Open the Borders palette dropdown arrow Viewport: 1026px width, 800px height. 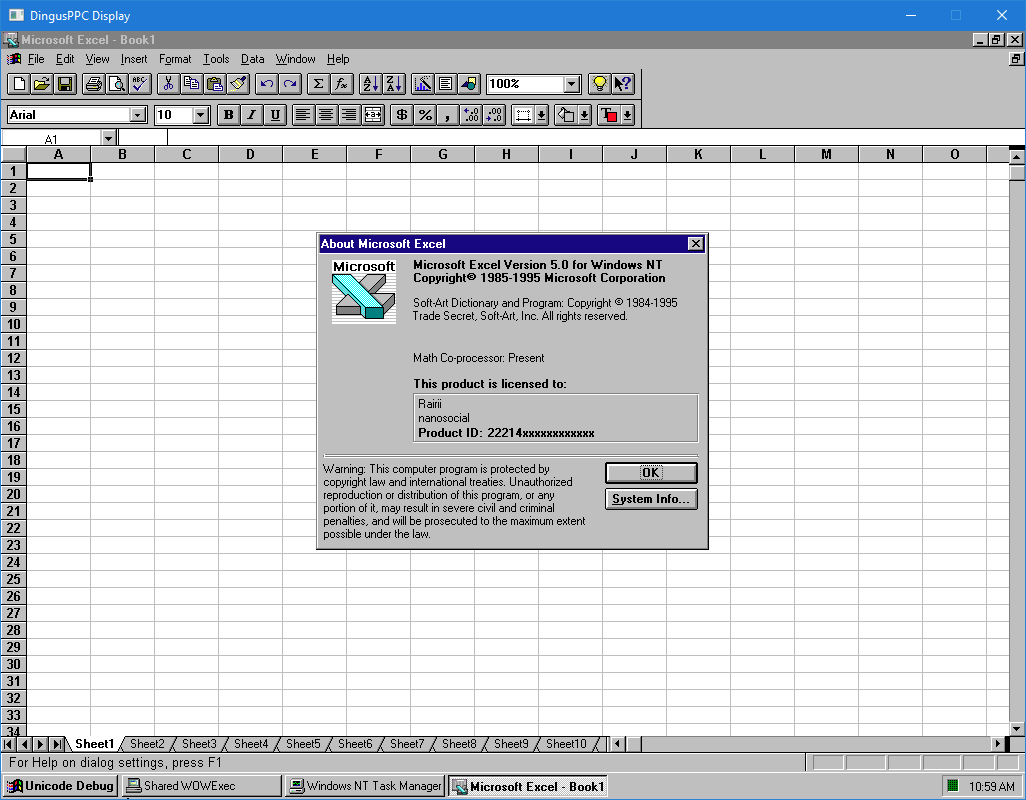(x=541, y=115)
